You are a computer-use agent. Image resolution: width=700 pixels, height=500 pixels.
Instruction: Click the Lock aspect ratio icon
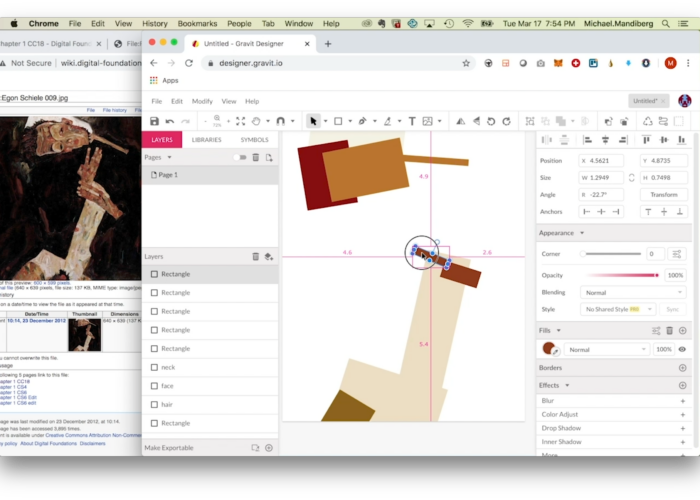(x=631, y=178)
